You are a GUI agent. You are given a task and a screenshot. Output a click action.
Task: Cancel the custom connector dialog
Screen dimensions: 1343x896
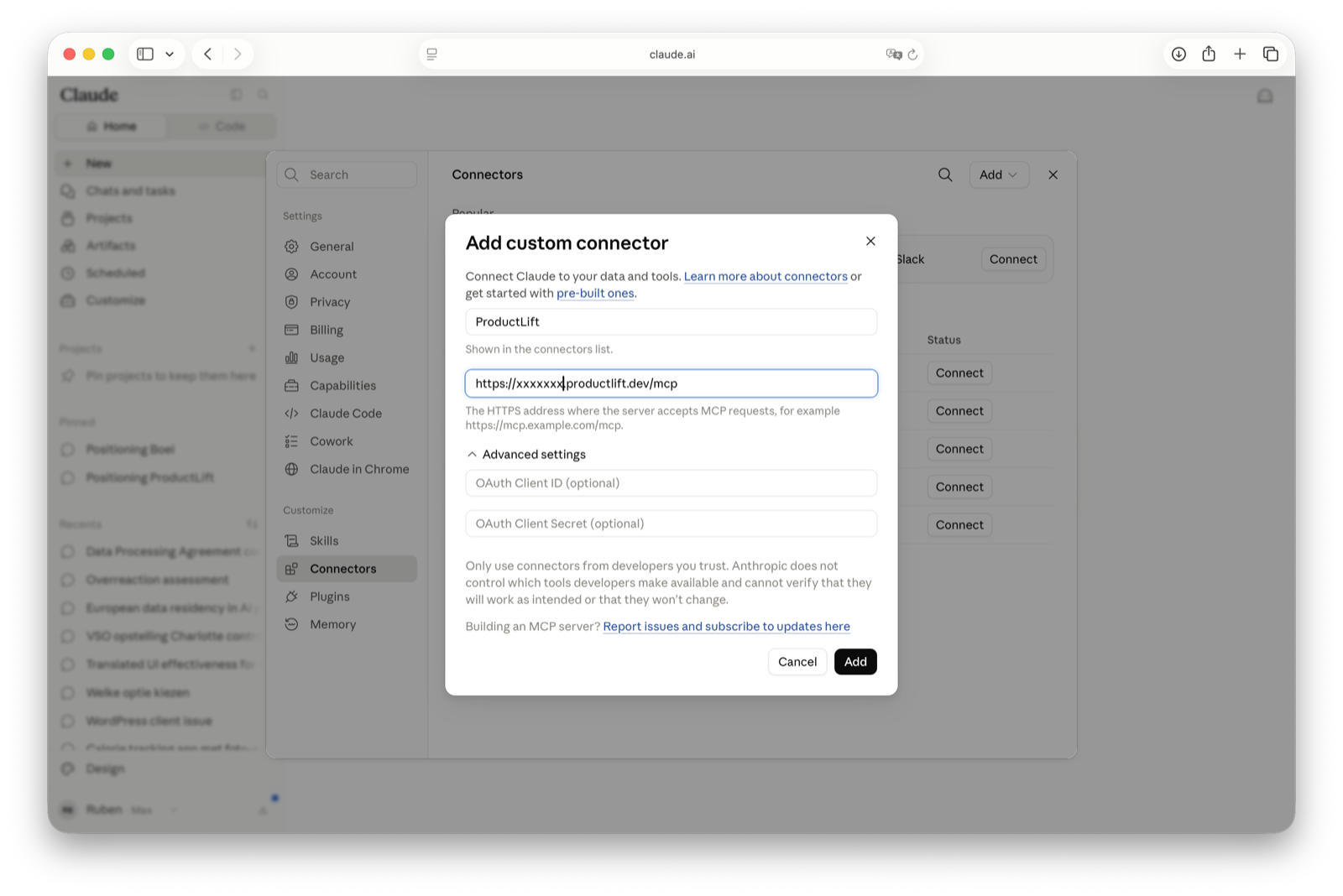point(797,662)
